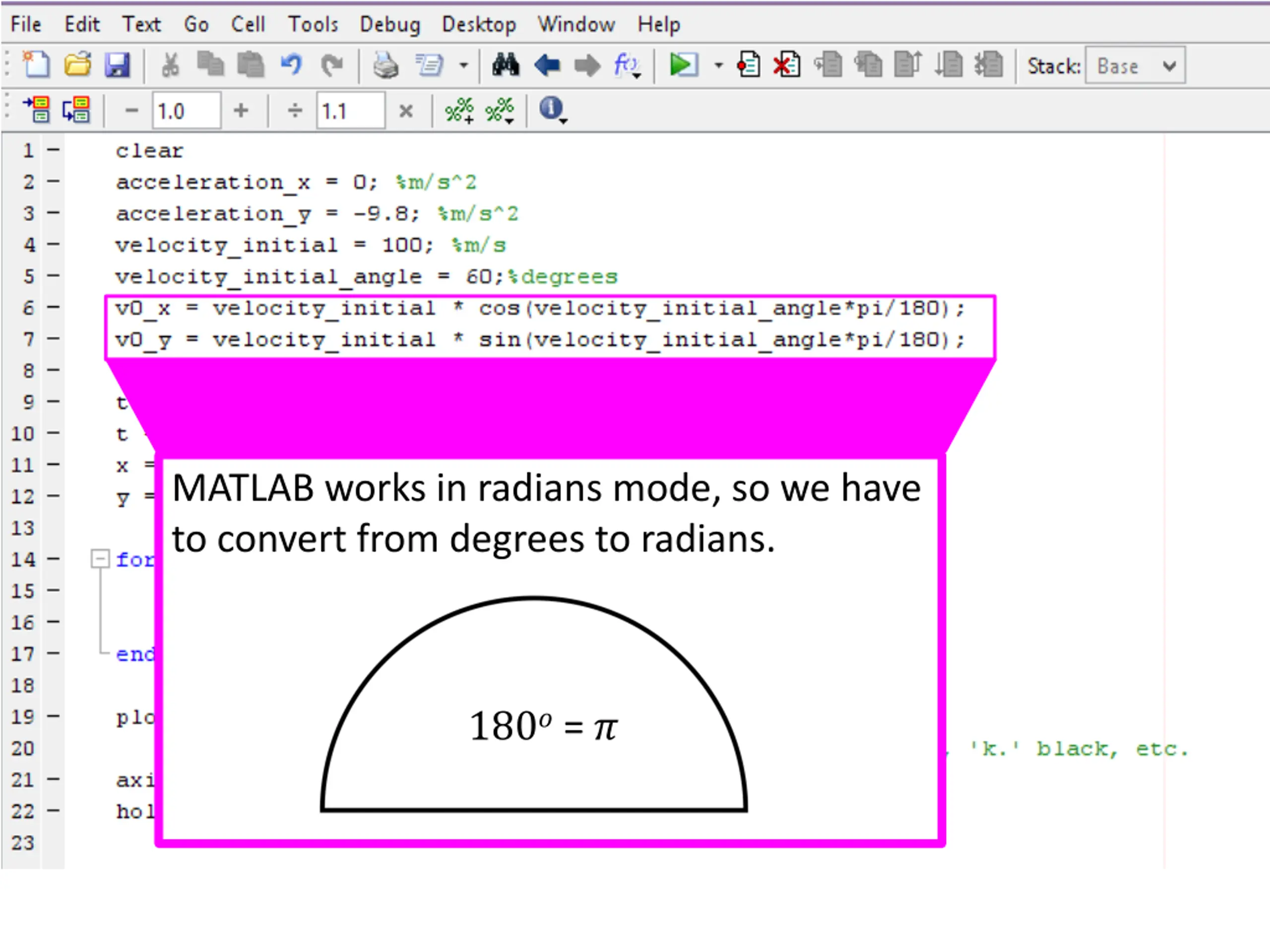The width and height of the screenshot is (1270, 952).
Task: Divide value using the ÷ button
Action: (295, 110)
